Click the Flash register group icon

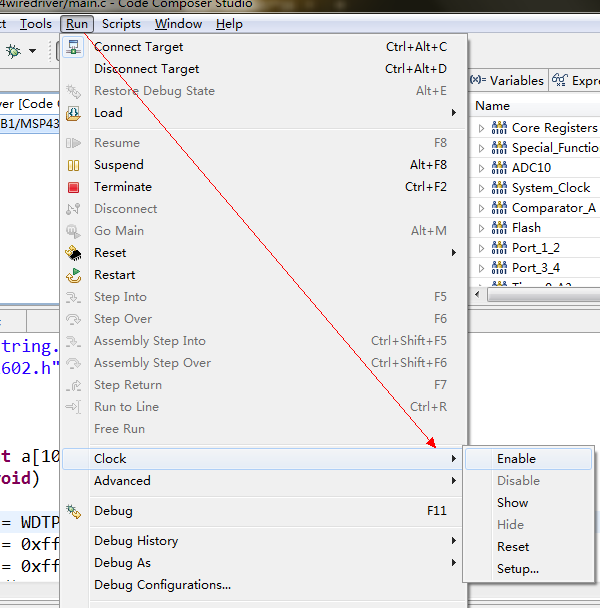[x=499, y=228]
